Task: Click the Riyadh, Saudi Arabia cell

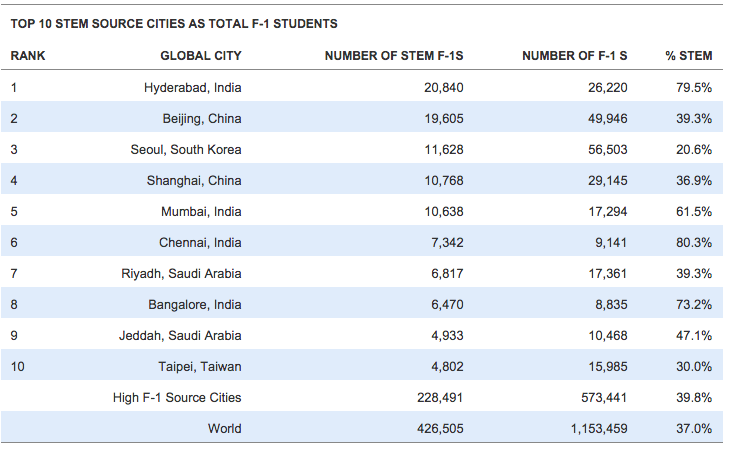Action: pyautogui.click(x=181, y=274)
